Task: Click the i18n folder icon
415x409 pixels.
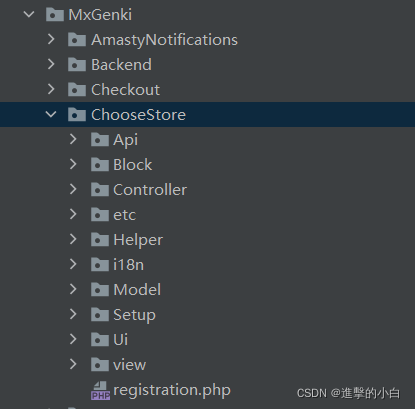Action: [100, 265]
